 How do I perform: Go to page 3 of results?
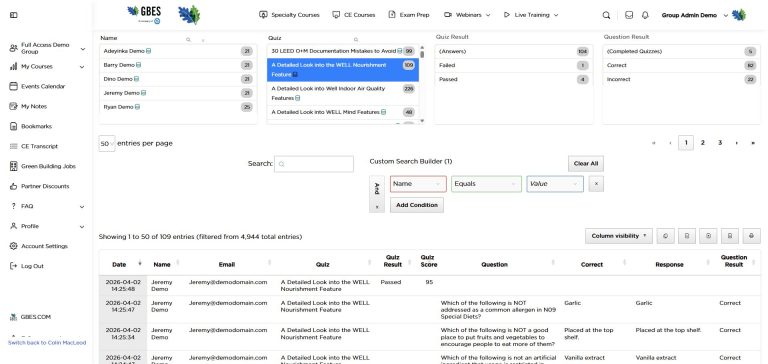point(720,143)
